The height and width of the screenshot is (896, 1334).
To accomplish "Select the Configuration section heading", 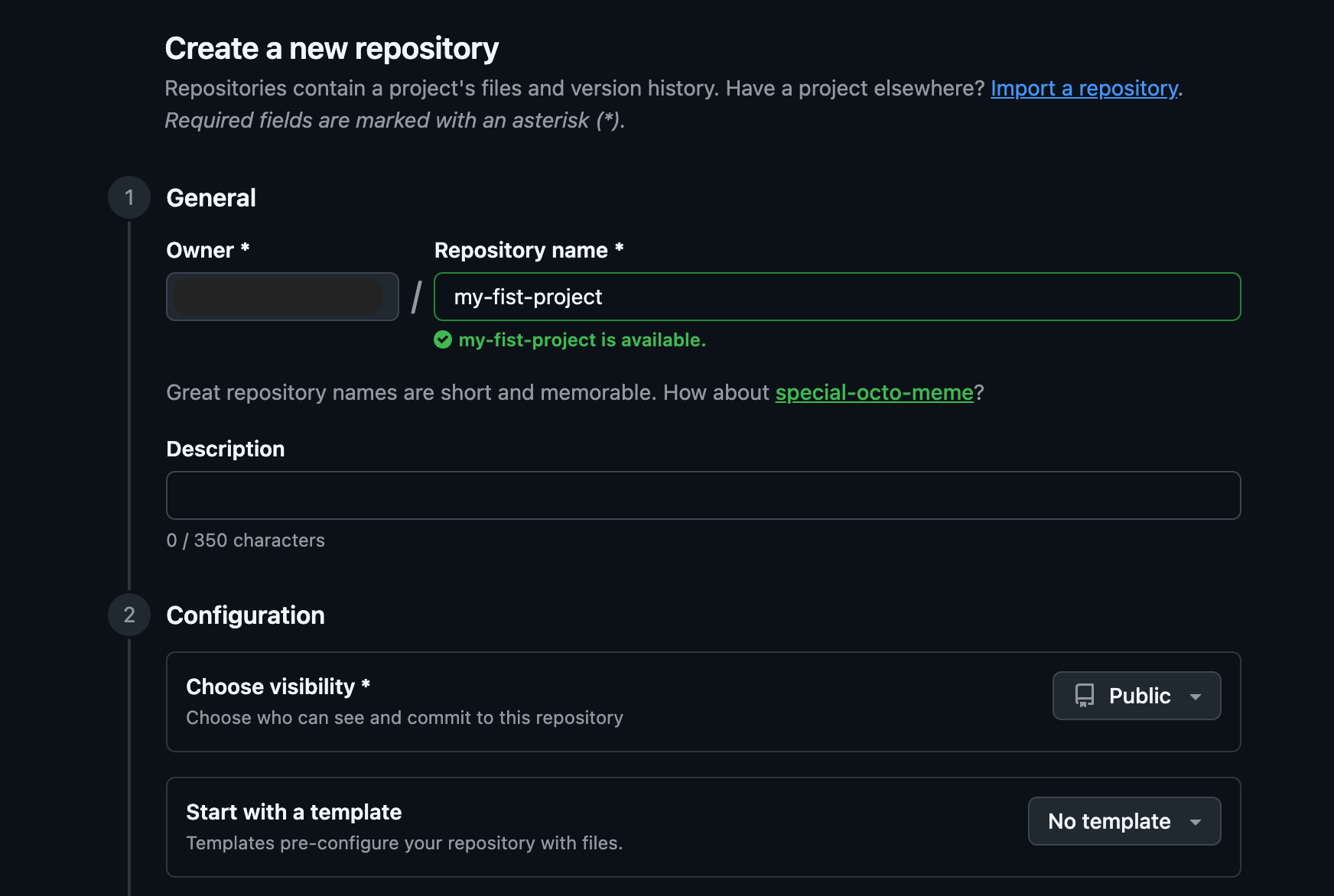I will [x=246, y=615].
